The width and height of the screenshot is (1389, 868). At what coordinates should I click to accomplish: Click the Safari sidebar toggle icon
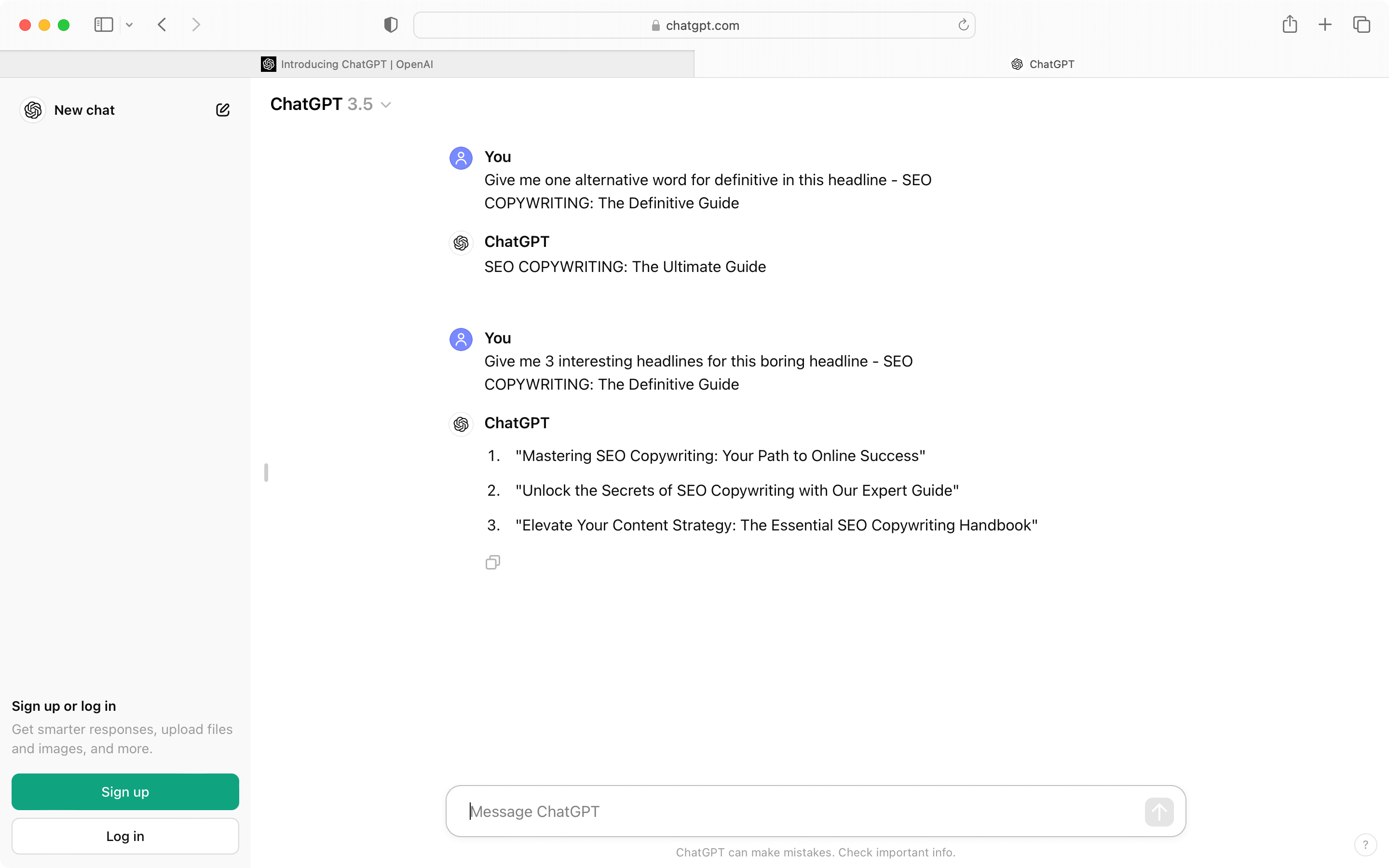(103, 25)
